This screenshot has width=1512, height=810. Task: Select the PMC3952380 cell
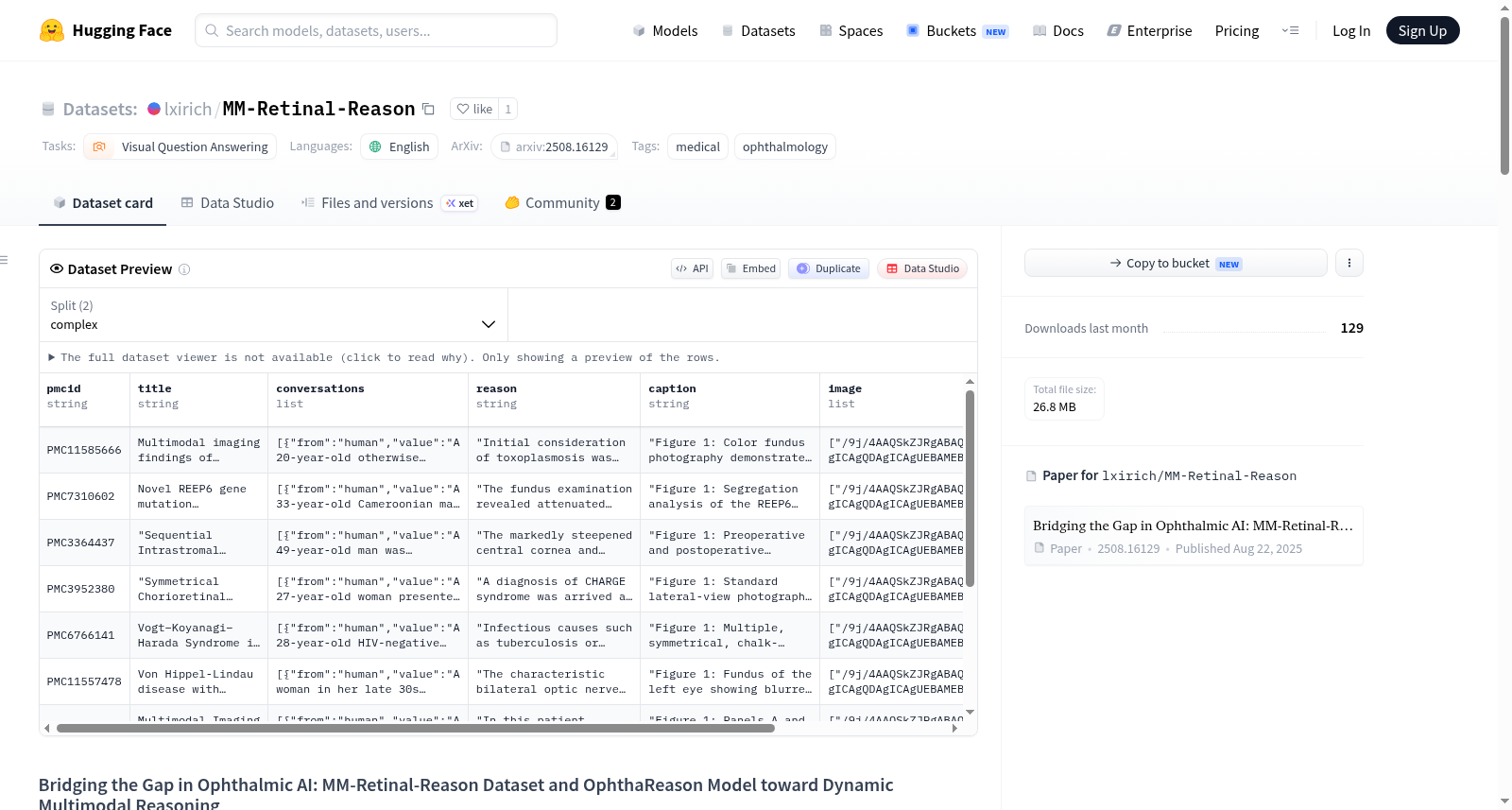[84, 589]
